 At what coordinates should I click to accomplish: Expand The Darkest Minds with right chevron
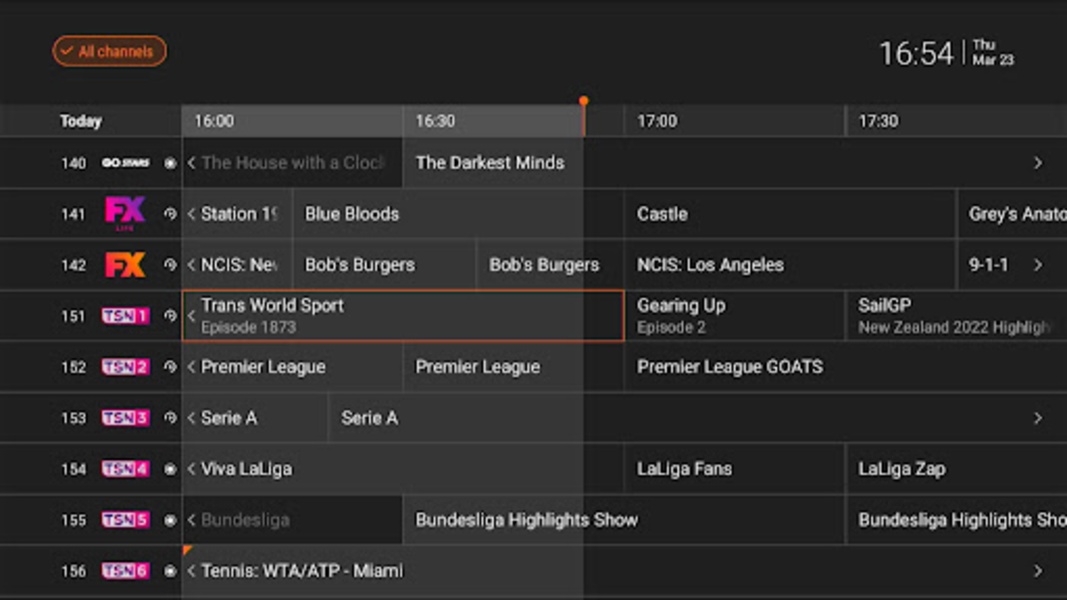(x=1038, y=163)
